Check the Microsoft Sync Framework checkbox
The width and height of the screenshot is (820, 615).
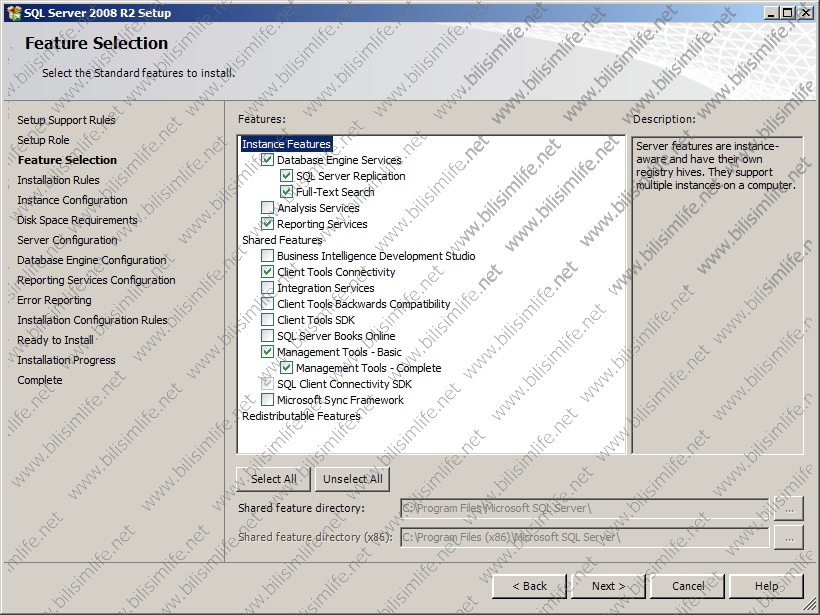pyautogui.click(x=267, y=400)
